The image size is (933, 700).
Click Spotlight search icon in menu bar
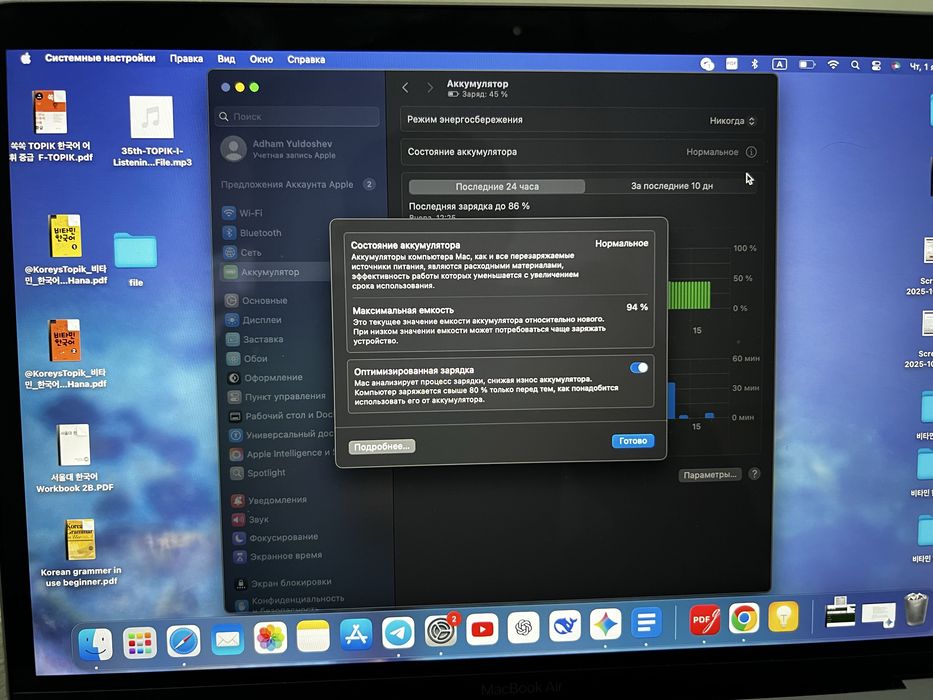tap(855, 65)
